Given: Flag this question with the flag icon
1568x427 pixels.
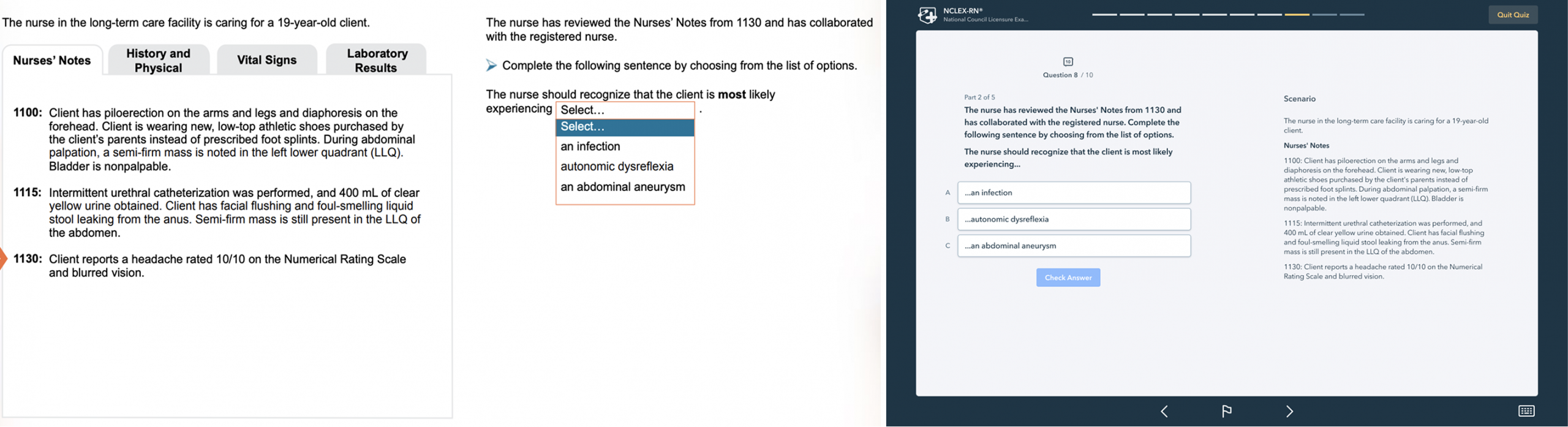Looking at the screenshot, I should pos(1227,411).
